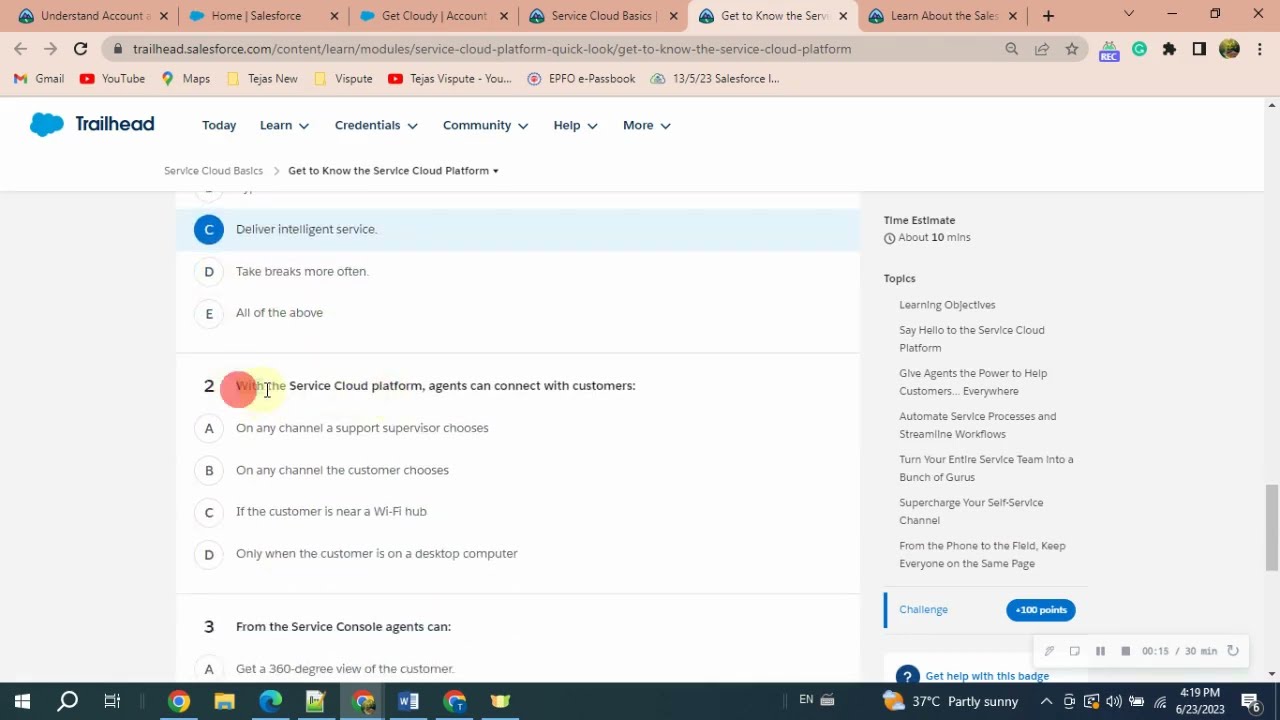Expand the More menu
Image resolution: width=1280 pixels, height=720 pixels.
point(646,125)
